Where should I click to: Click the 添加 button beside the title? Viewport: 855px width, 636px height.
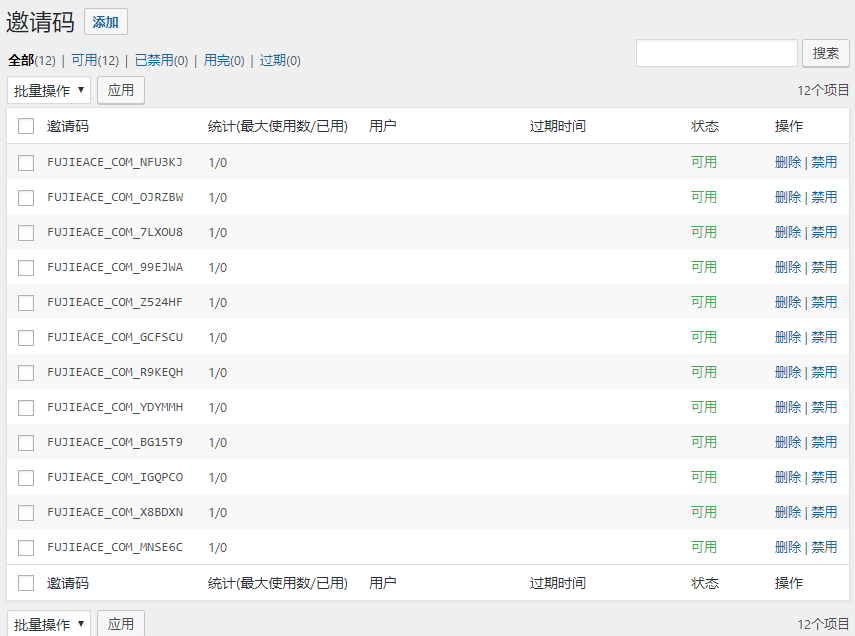pos(105,22)
